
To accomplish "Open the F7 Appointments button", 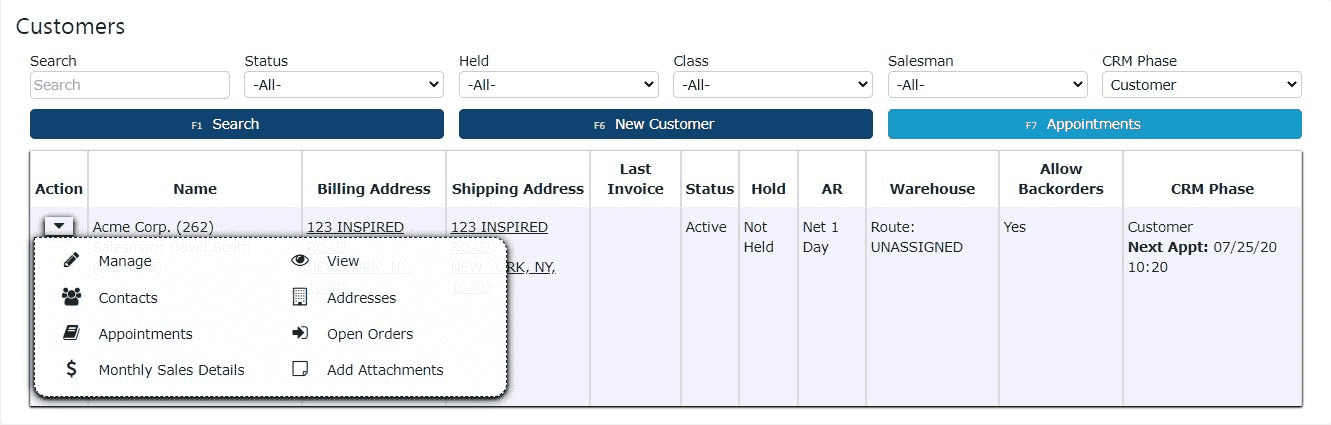I will pyautogui.click(x=1094, y=124).
